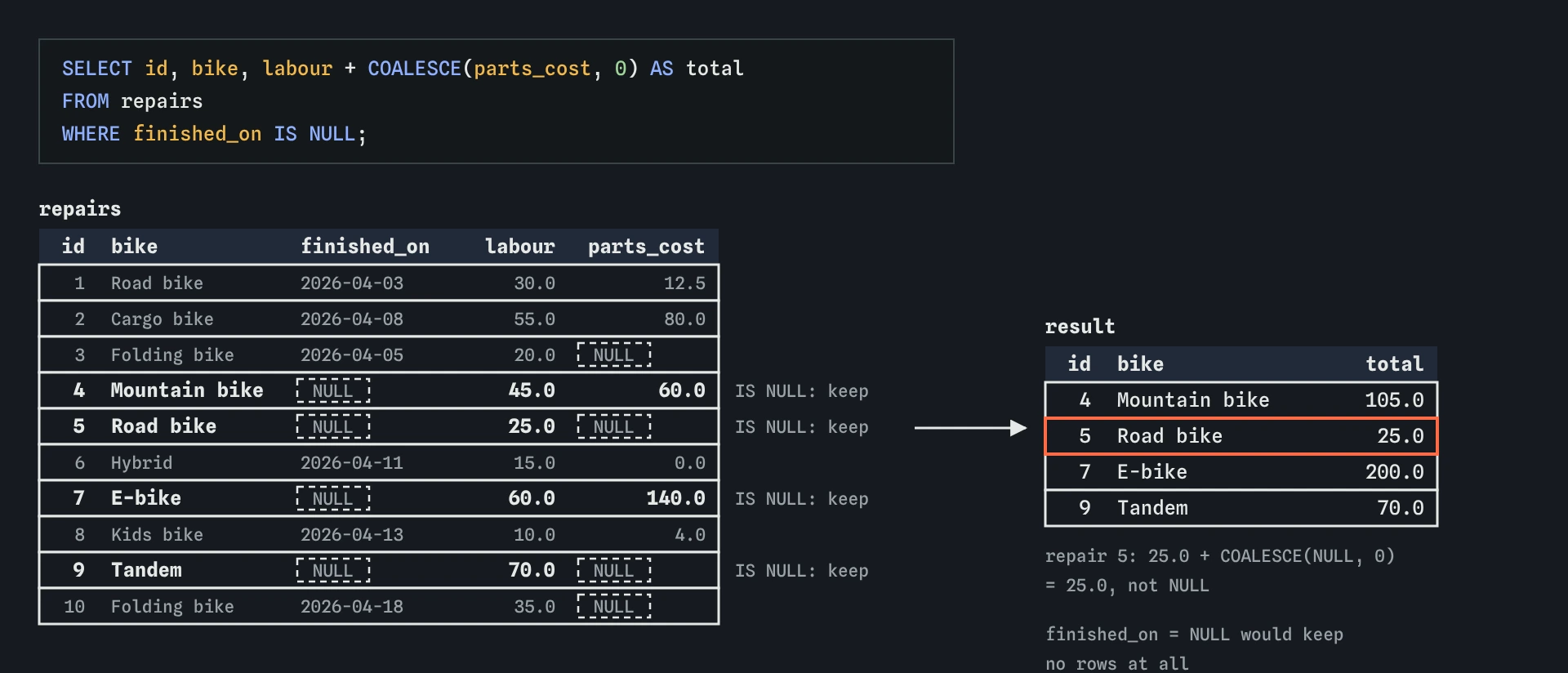Click the total '105.0' in the result table
This screenshot has width=1568, height=673.
pos(1395,400)
